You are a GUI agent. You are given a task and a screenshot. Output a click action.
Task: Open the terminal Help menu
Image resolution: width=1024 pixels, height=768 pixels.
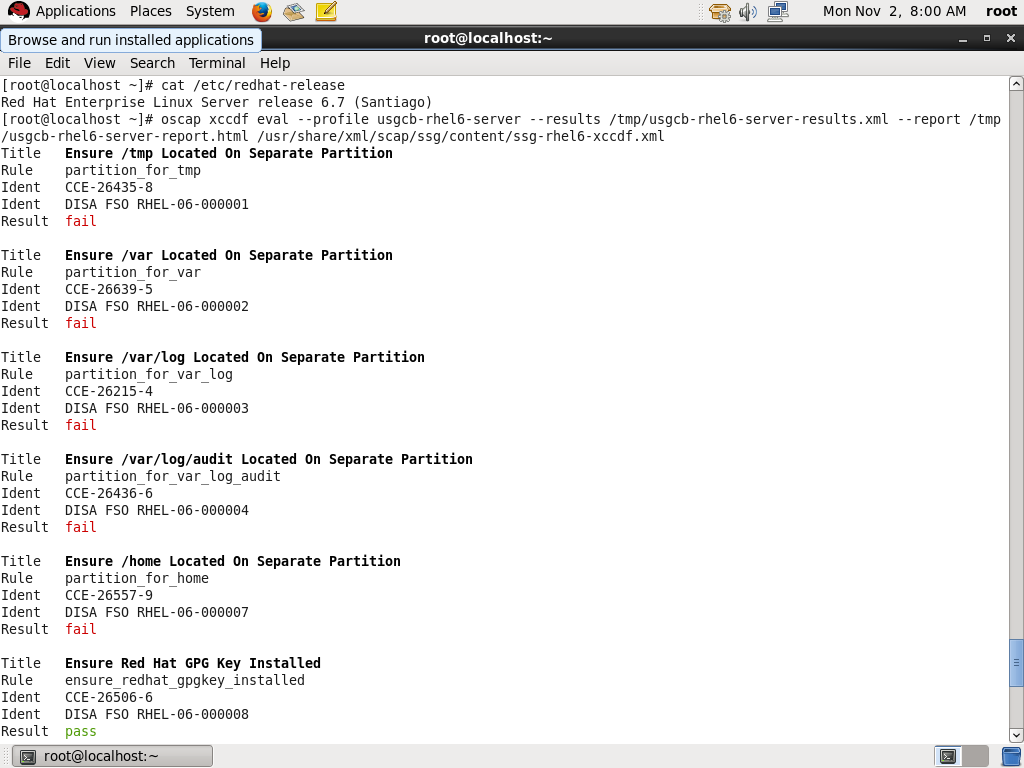[275, 63]
